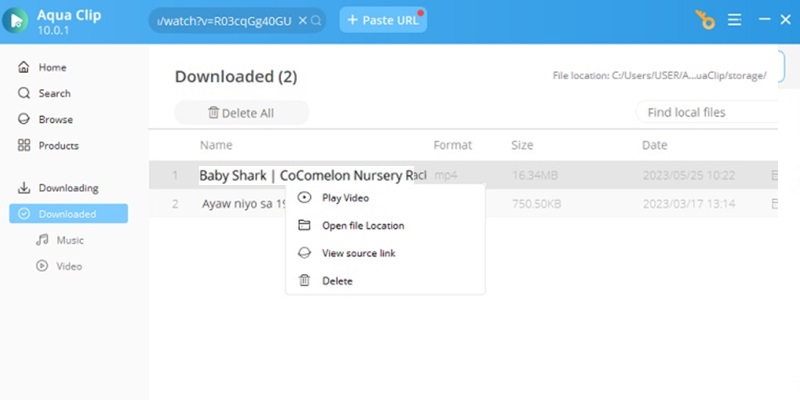
Task: Click the Play Video circle icon
Action: pyautogui.click(x=304, y=197)
